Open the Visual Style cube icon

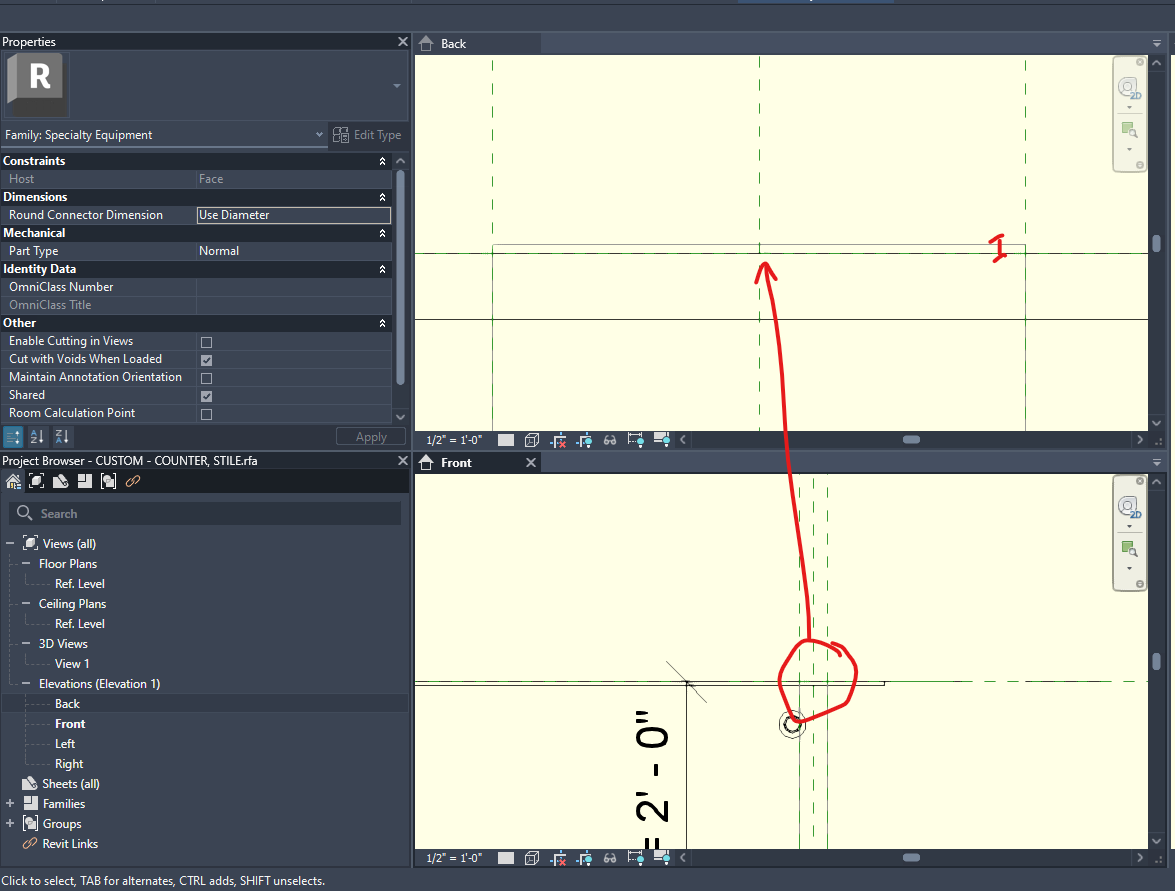click(532, 439)
